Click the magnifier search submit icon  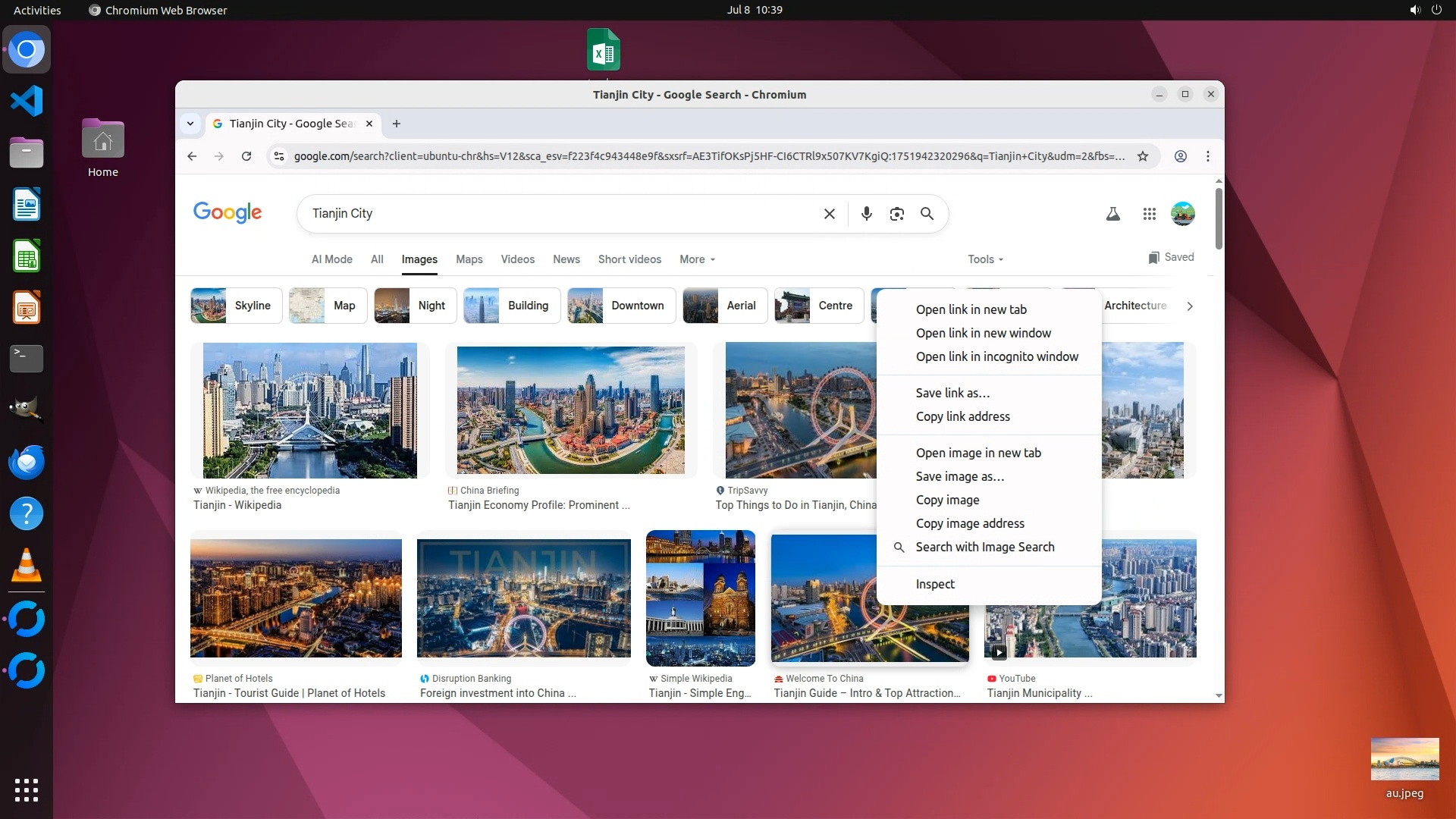(x=927, y=214)
